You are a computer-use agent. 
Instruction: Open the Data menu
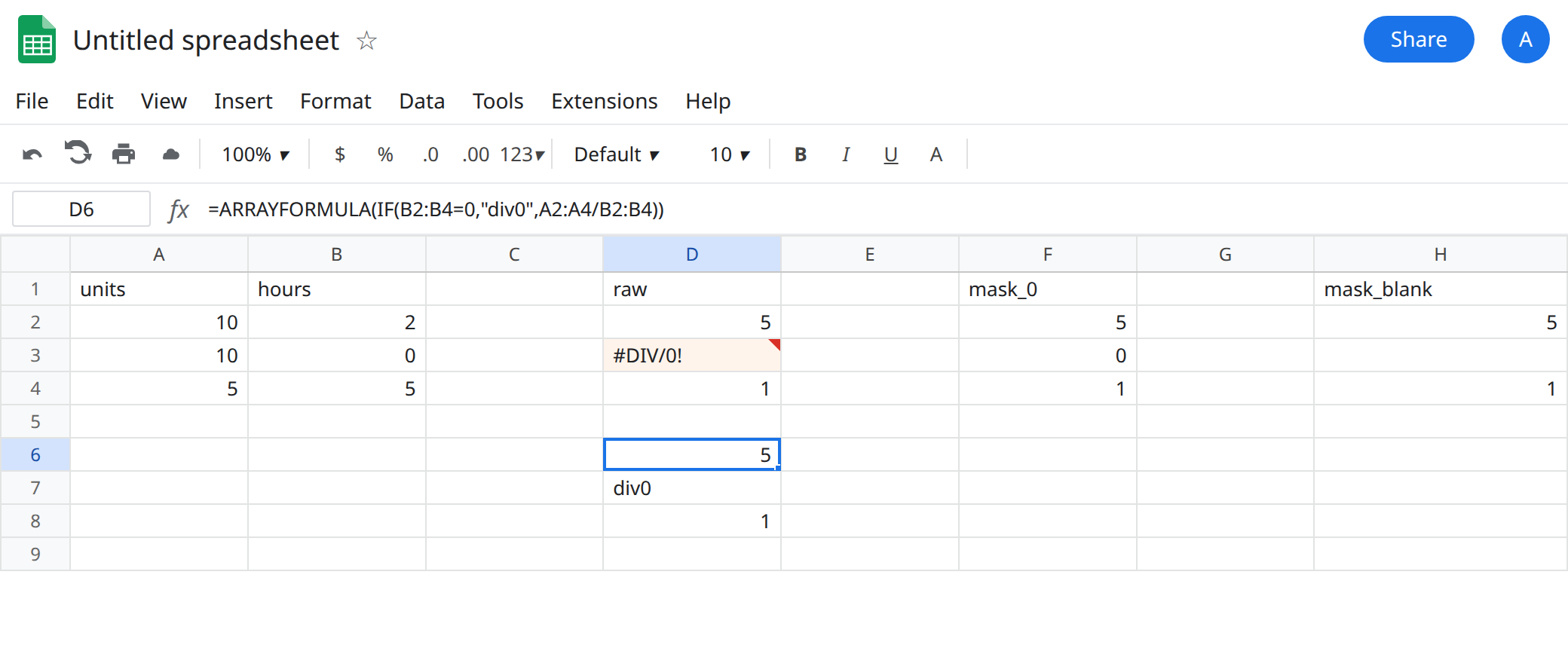tap(422, 101)
